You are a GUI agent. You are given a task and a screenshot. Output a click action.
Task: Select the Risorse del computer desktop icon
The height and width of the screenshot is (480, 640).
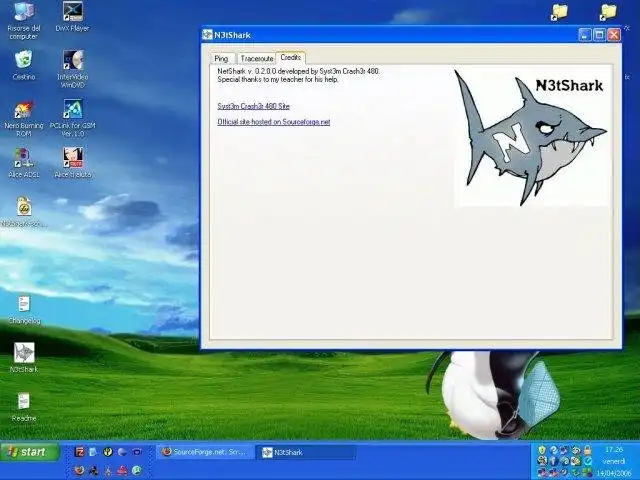click(24, 20)
